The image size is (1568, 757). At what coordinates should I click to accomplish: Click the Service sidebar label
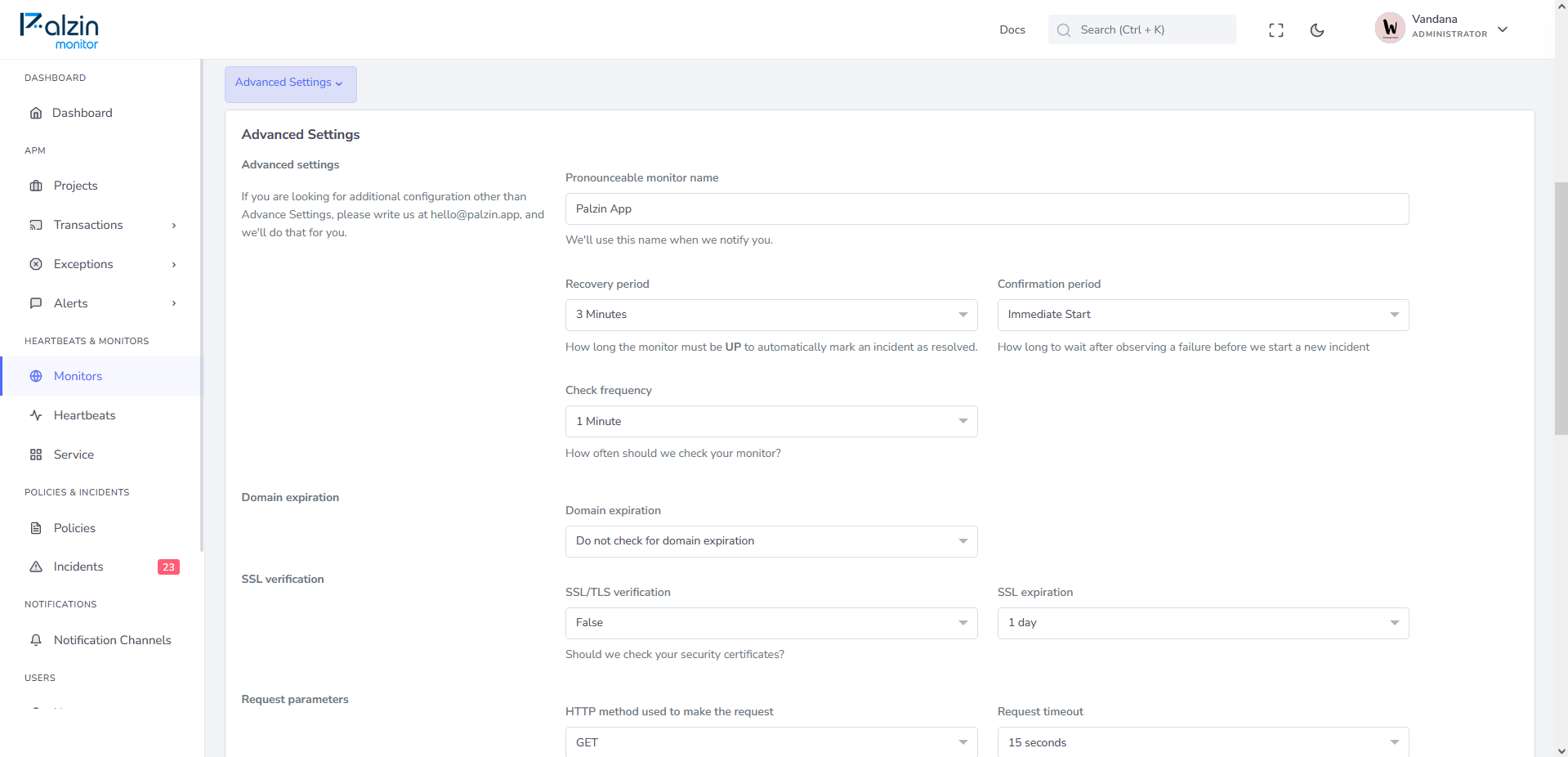tap(74, 455)
